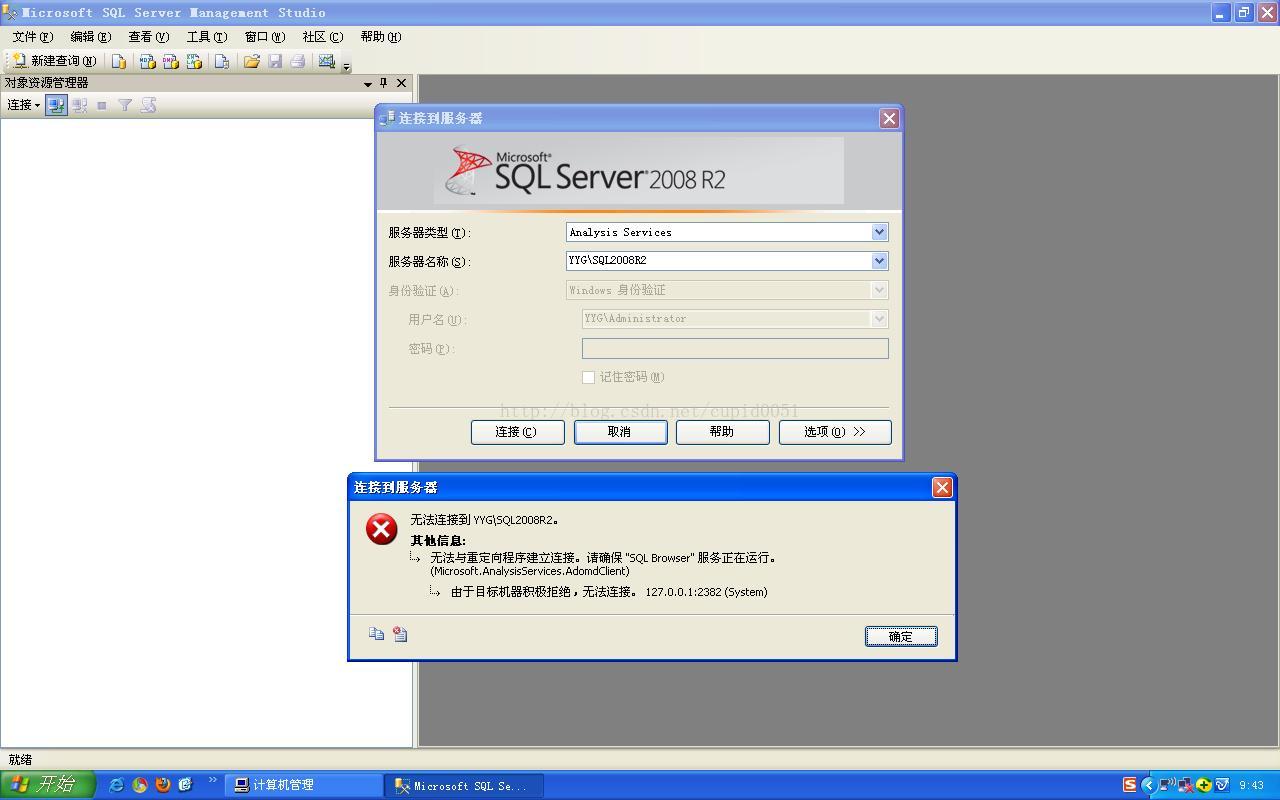Toggle the 记住密码 checkbox
1280x800 pixels.
(588, 377)
